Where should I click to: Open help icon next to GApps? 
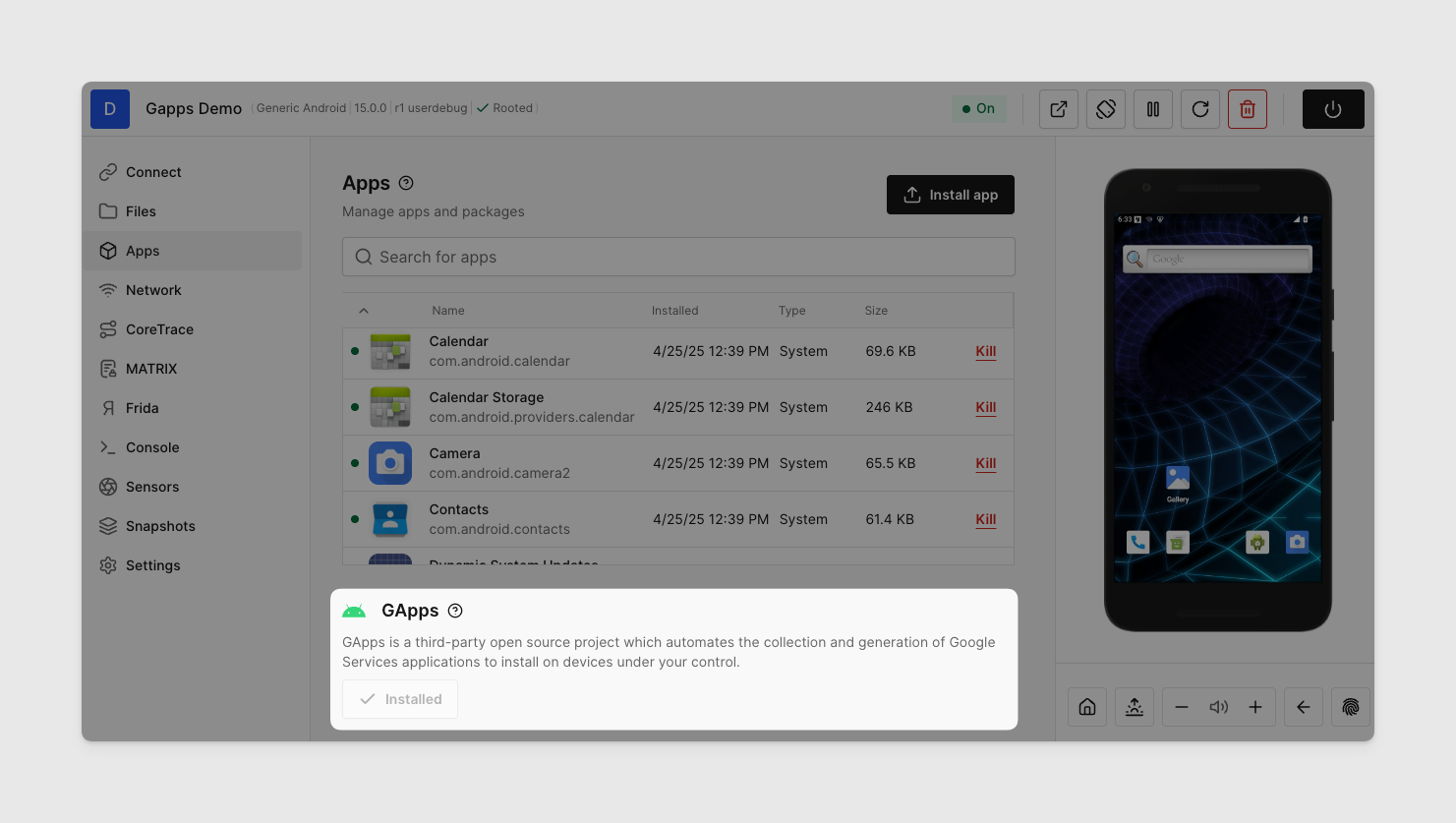(x=455, y=611)
